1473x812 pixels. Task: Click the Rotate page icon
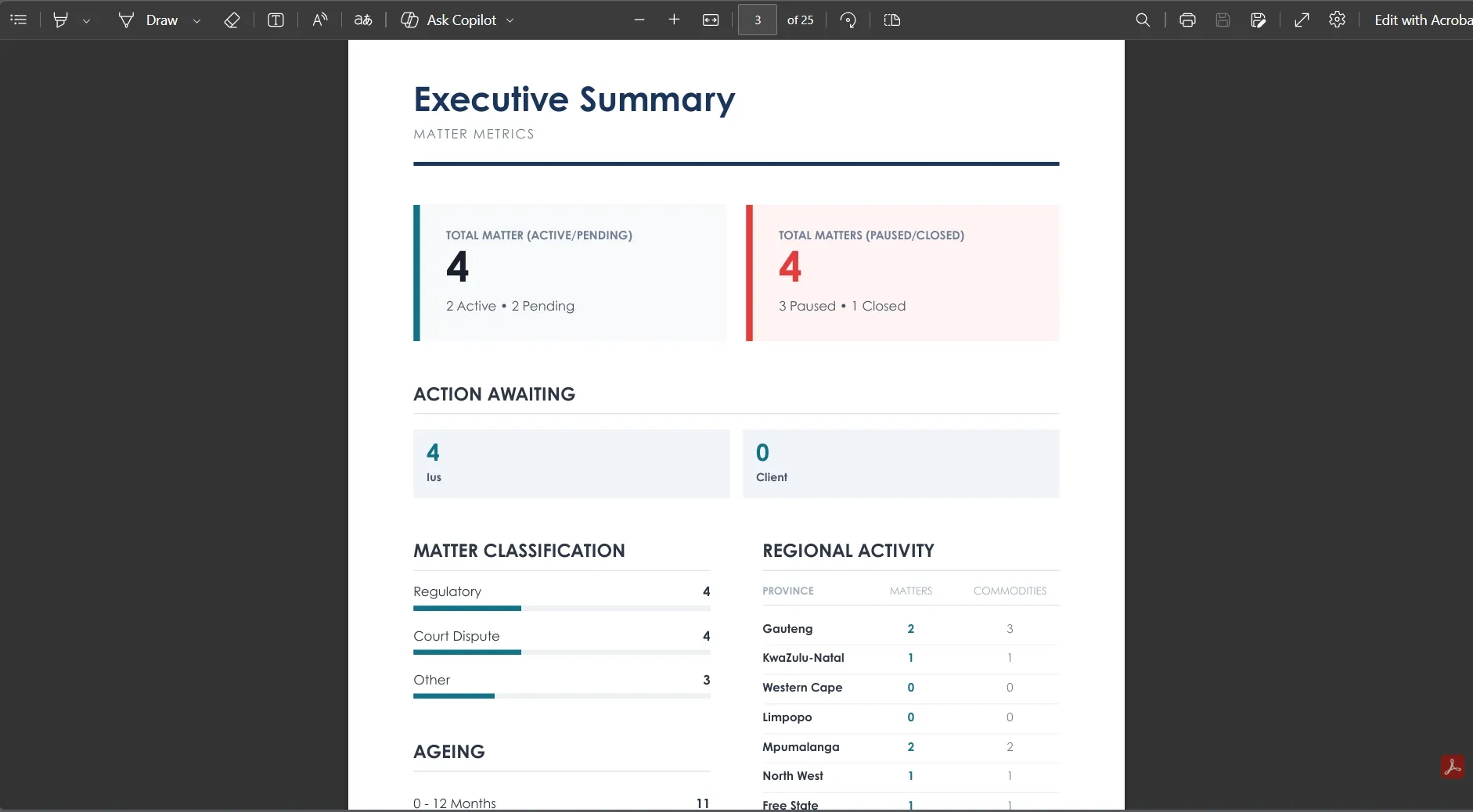click(848, 20)
